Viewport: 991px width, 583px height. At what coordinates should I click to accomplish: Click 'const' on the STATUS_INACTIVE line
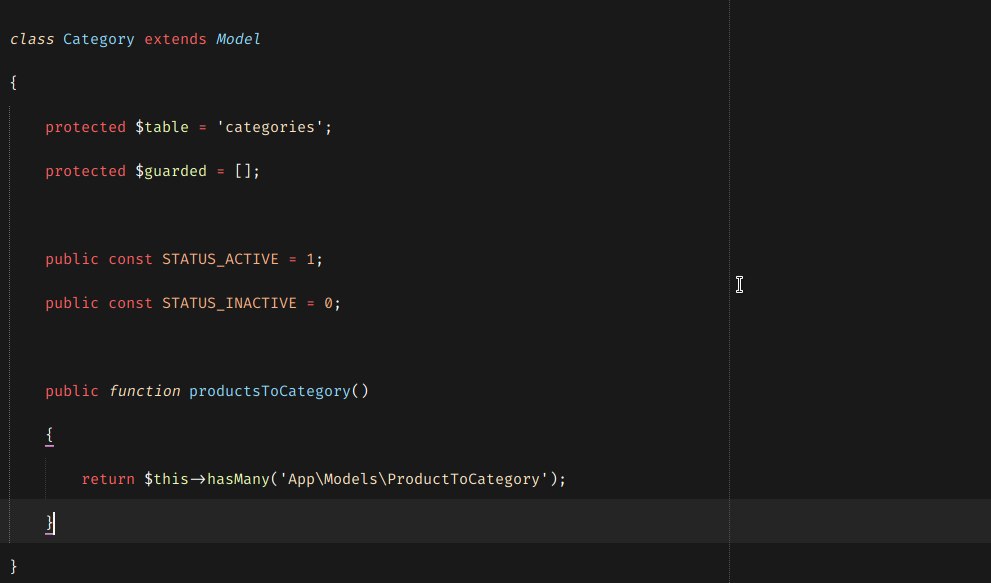[130, 304]
